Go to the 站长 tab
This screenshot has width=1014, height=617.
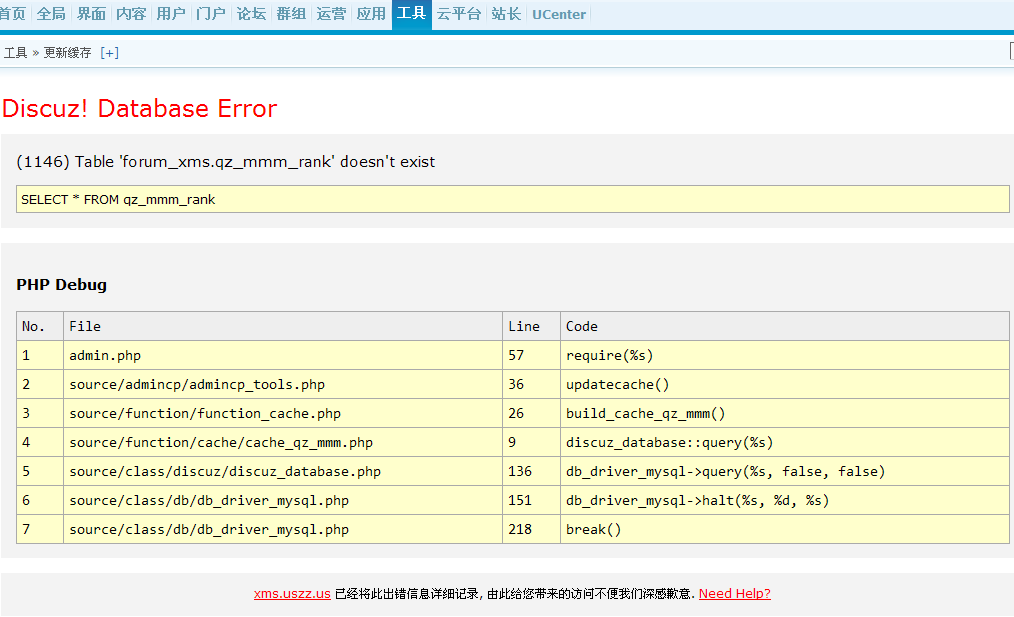[x=506, y=14]
